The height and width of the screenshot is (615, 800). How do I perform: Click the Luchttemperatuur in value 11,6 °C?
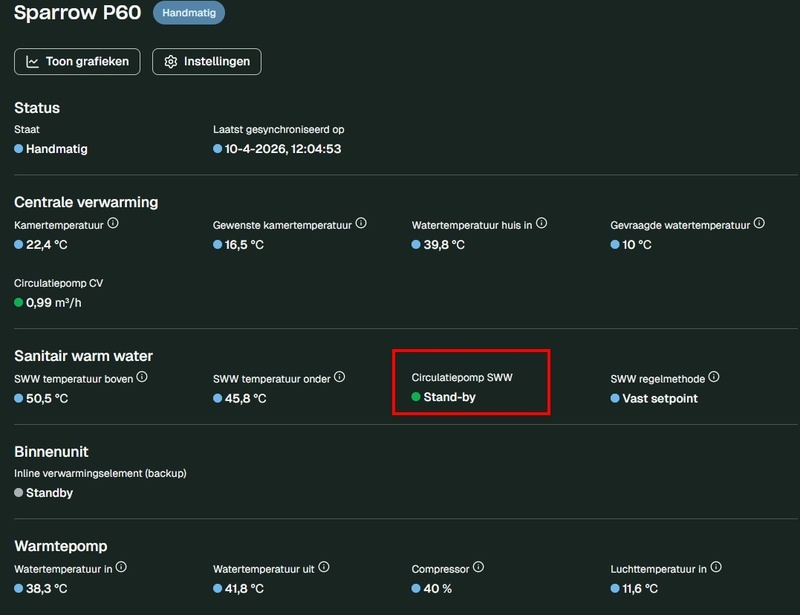(x=640, y=589)
